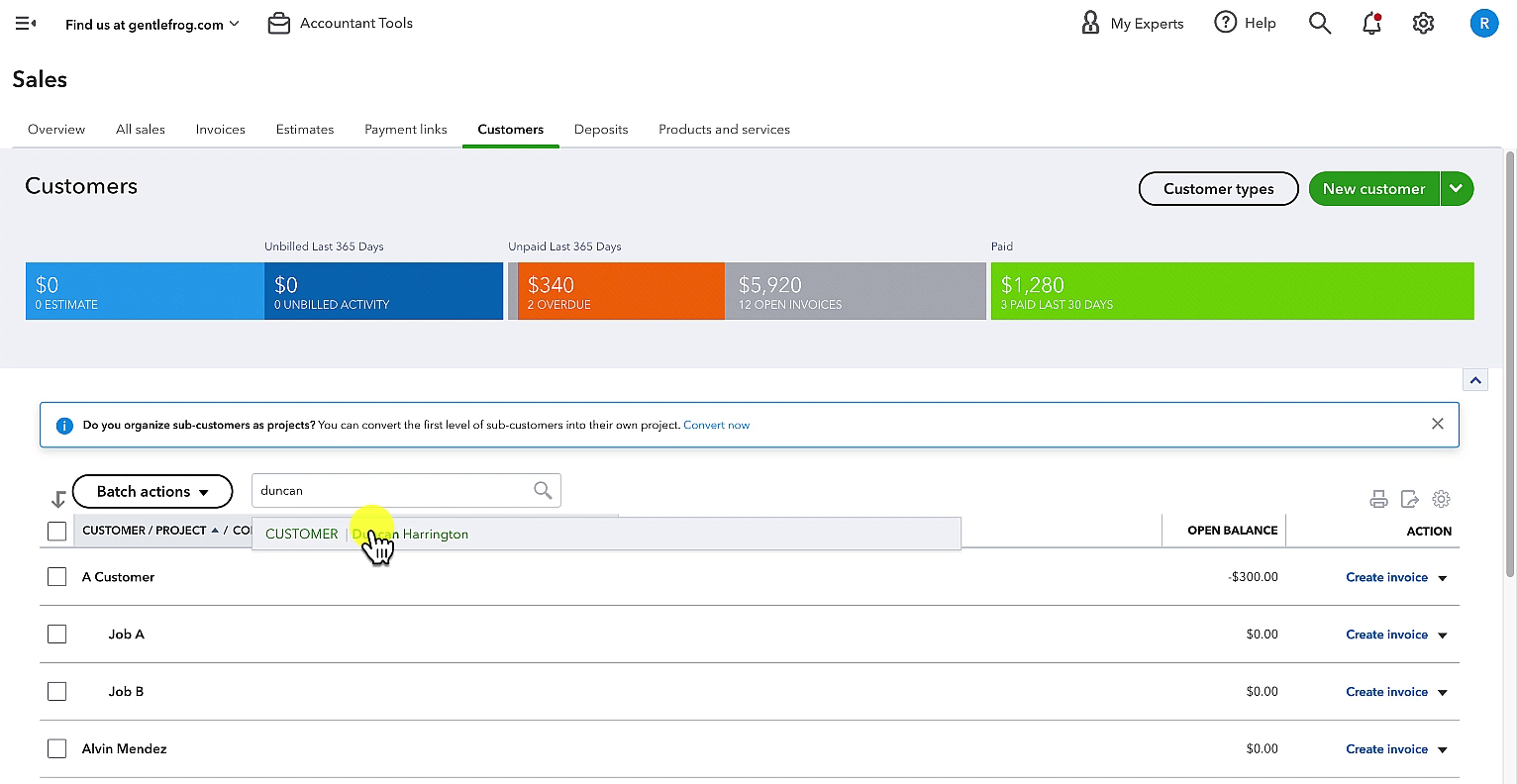1517x784 pixels.
Task: Switch to the All sales tab
Action: [141, 130]
